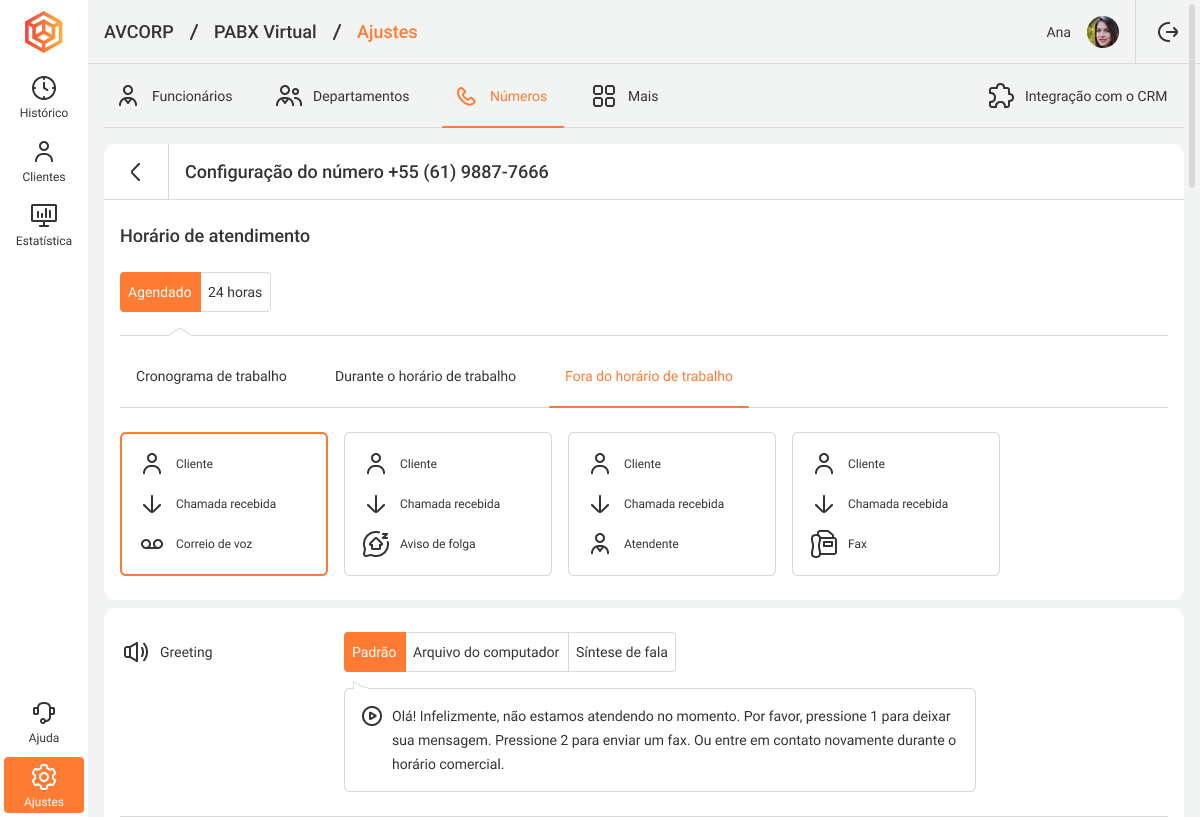
Task: Open Ana's user profile avatar
Action: pyautogui.click(x=1103, y=32)
